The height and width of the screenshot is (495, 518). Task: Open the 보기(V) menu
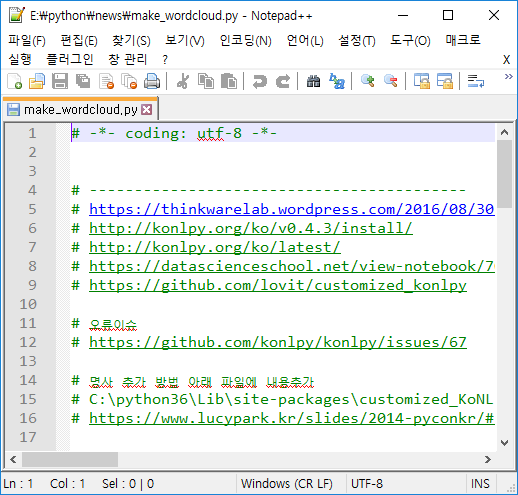click(x=185, y=41)
